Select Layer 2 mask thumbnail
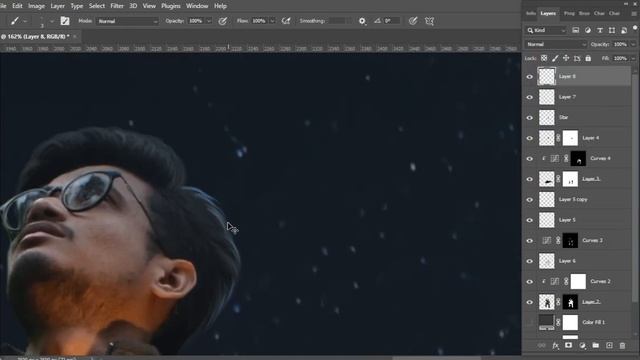The width and height of the screenshot is (640, 360). click(570, 302)
